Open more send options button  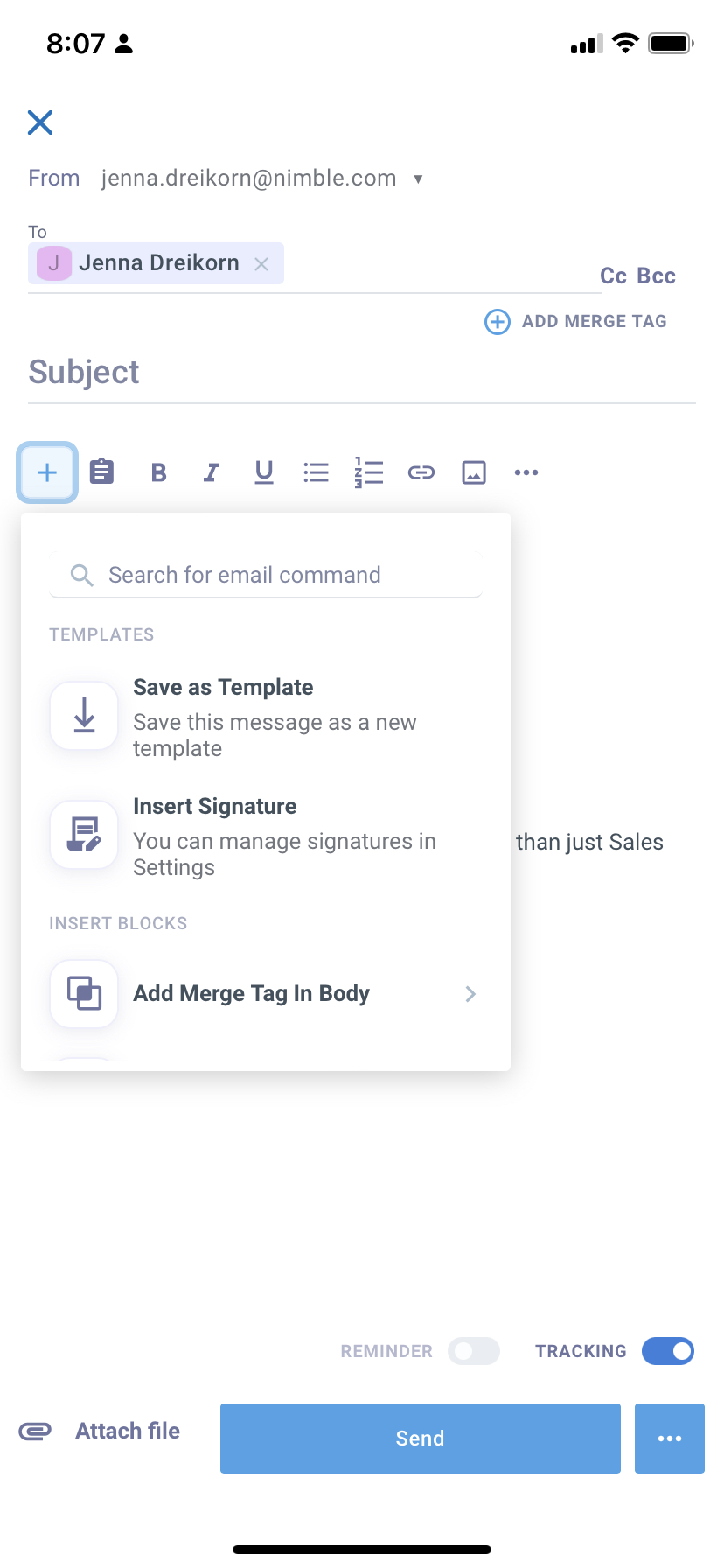(x=670, y=1438)
